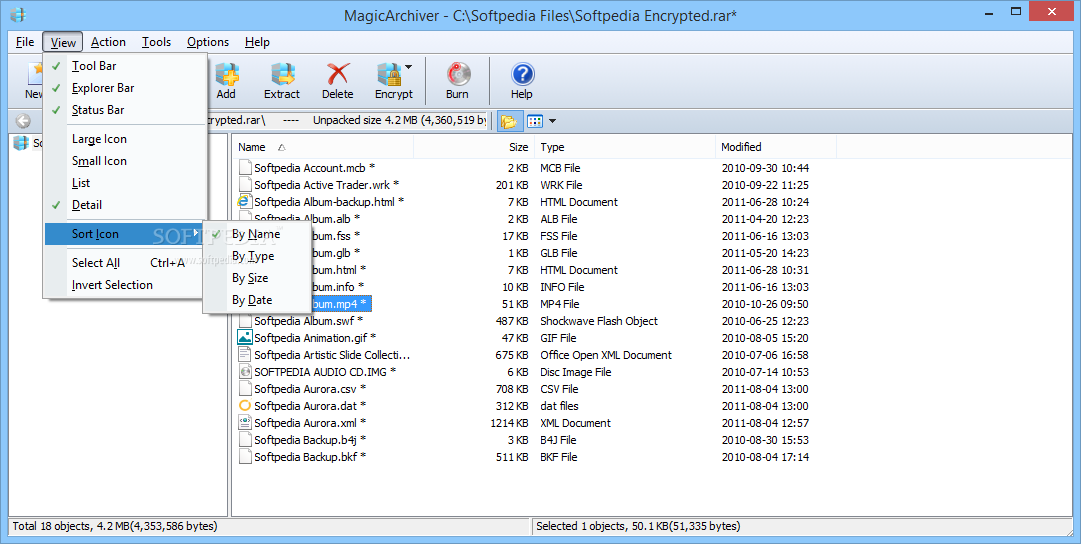Select Softpedia Album.swf file
The width and height of the screenshot is (1081, 544).
pyautogui.click(x=308, y=321)
